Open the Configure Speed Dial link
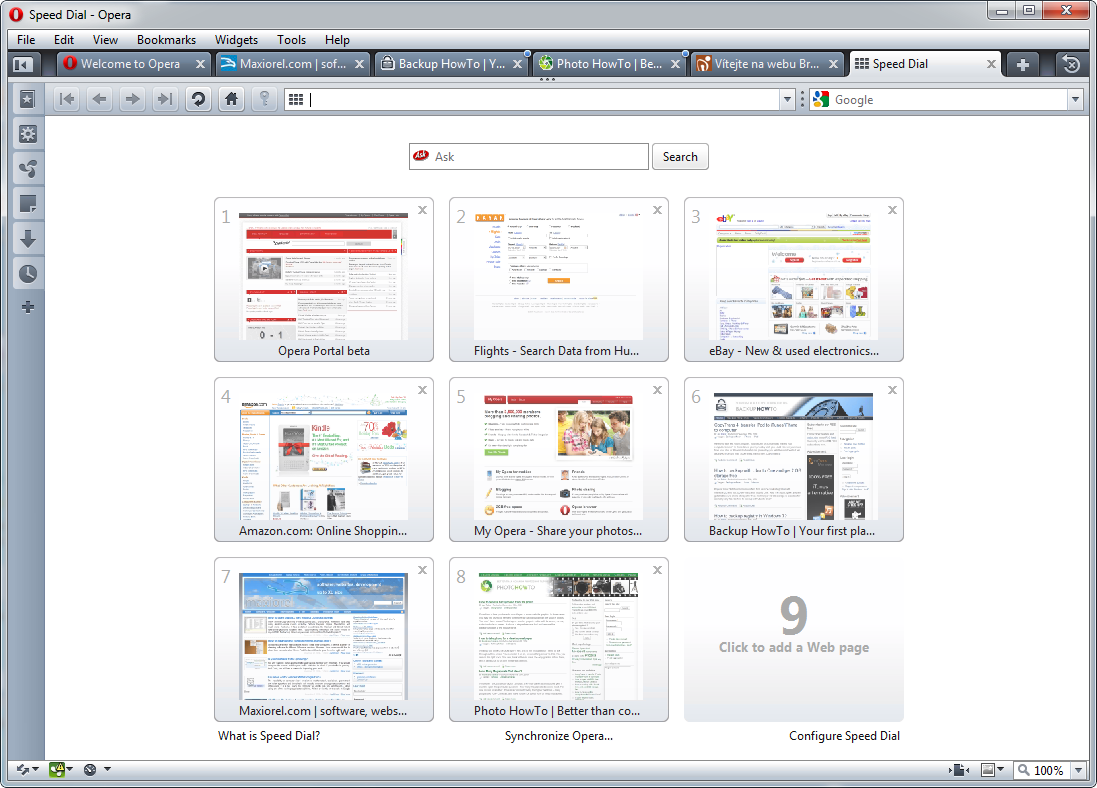This screenshot has height=788, width=1097. coord(844,736)
